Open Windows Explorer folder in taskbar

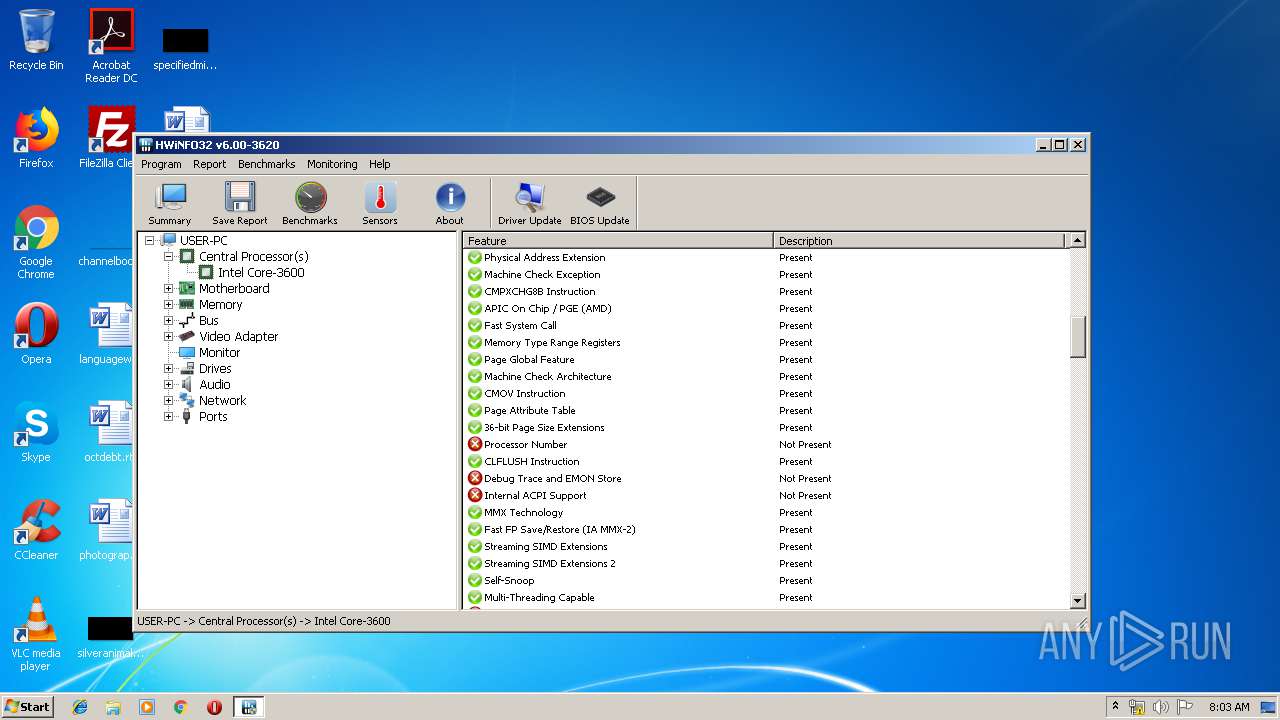pyautogui.click(x=113, y=707)
